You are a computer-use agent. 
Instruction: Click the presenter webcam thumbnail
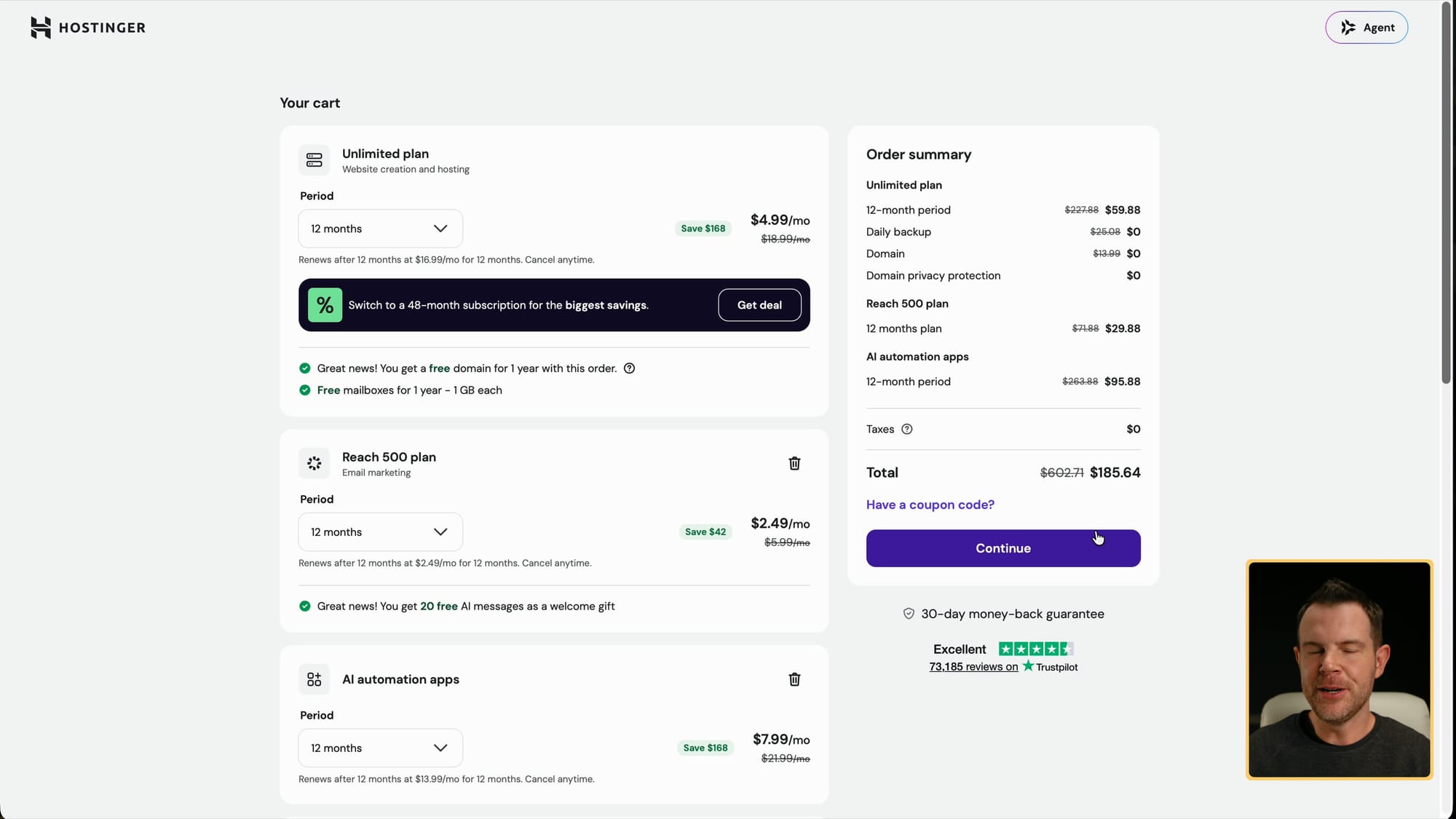coord(1340,670)
